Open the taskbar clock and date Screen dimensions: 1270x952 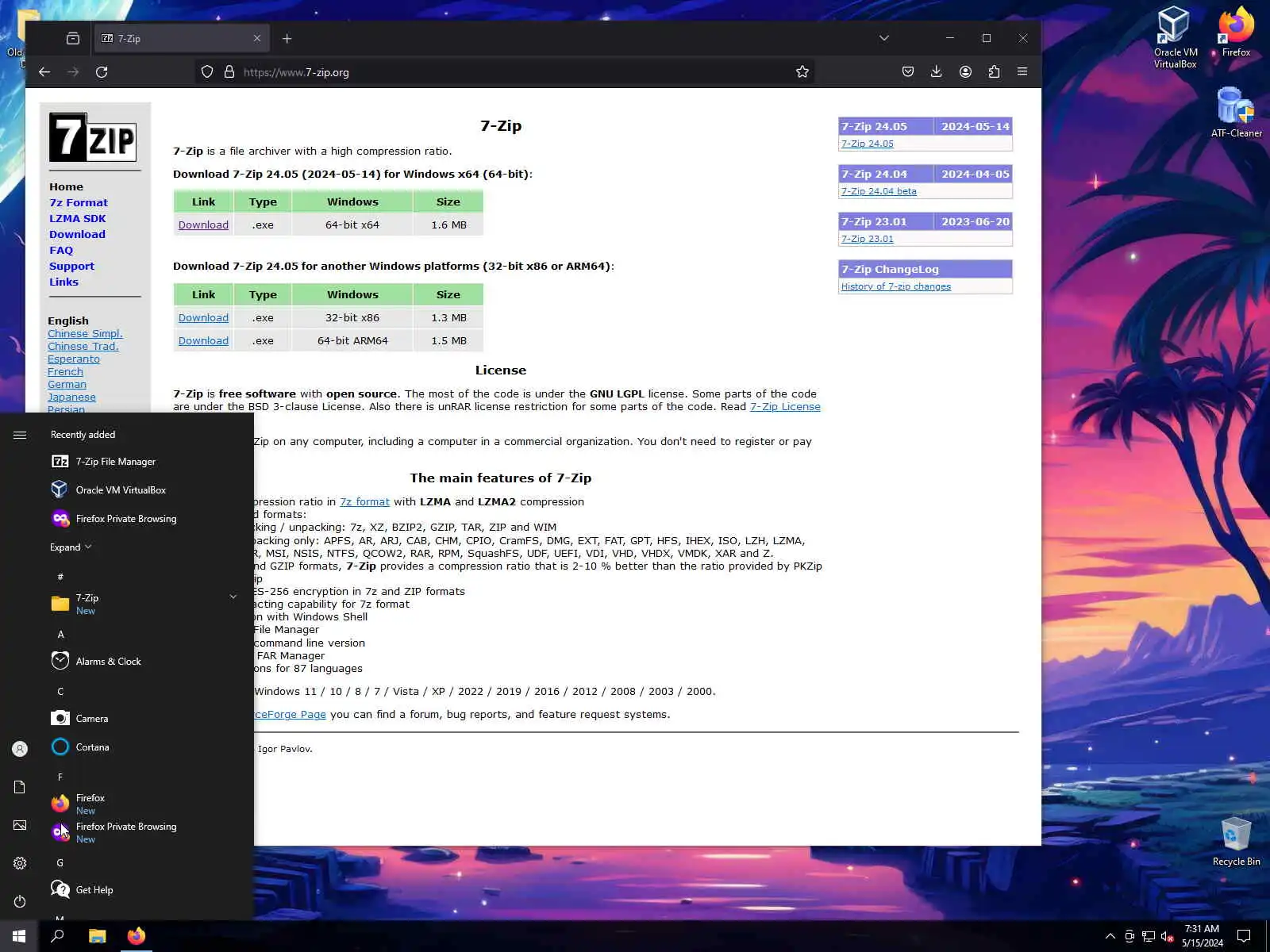[1202, 936]
